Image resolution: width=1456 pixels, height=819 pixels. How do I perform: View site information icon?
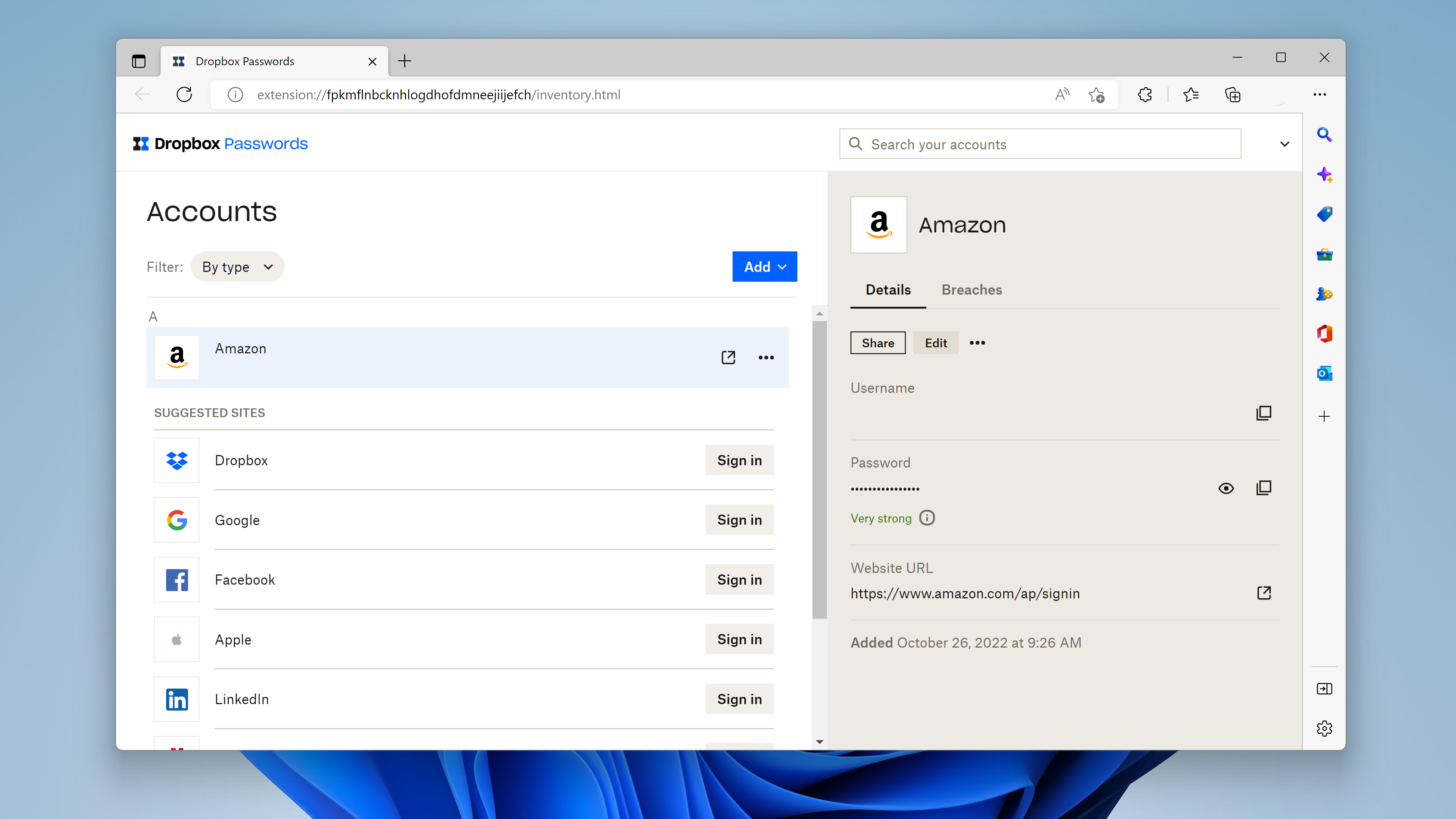235,94
